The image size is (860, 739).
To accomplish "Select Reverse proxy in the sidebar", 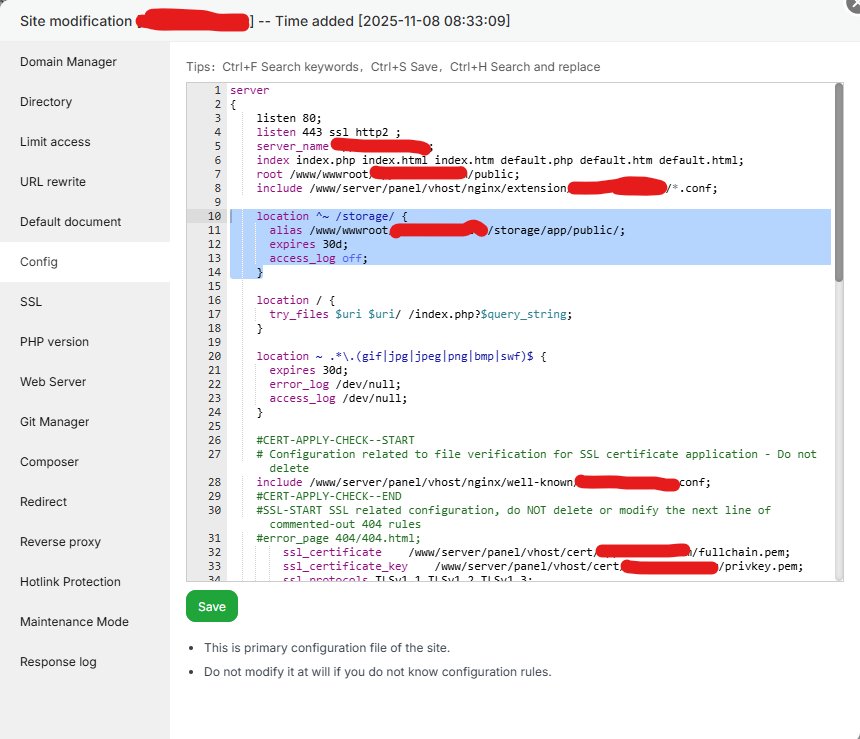I will [60, 542].
